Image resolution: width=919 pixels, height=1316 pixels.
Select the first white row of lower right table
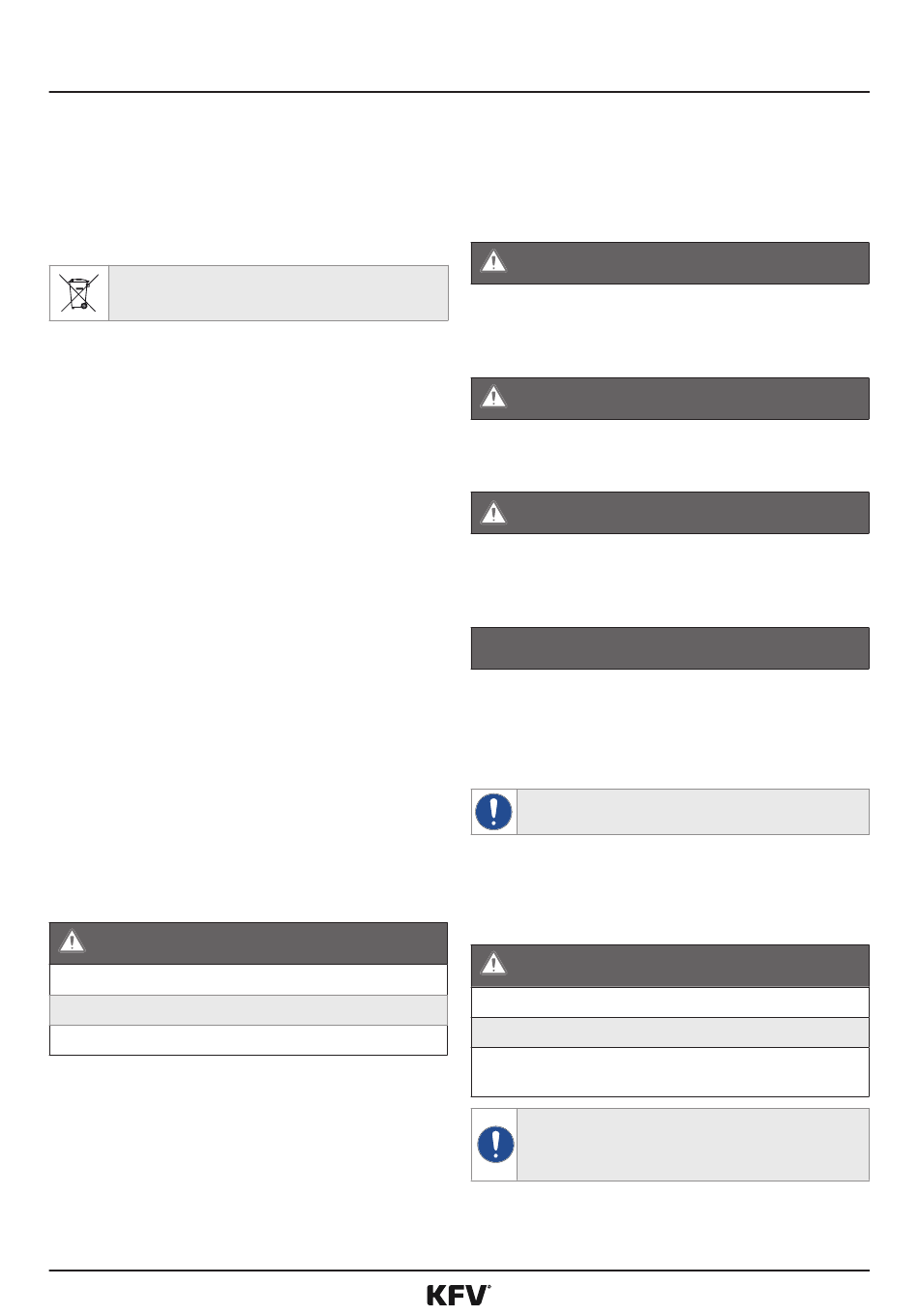pos(670,1002)
